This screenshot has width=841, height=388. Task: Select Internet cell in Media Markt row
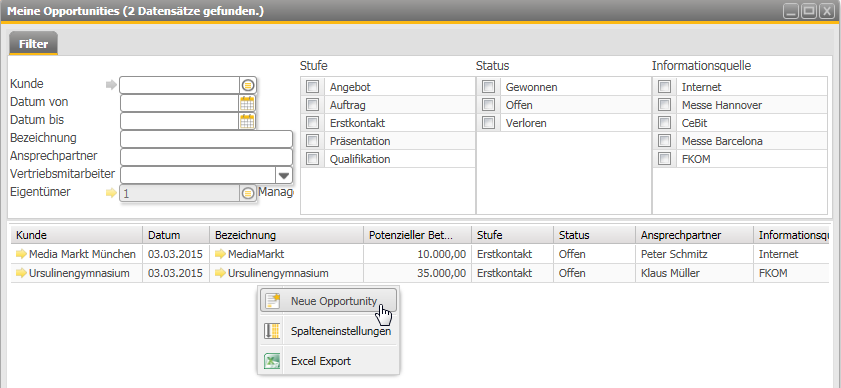(791, 254)
